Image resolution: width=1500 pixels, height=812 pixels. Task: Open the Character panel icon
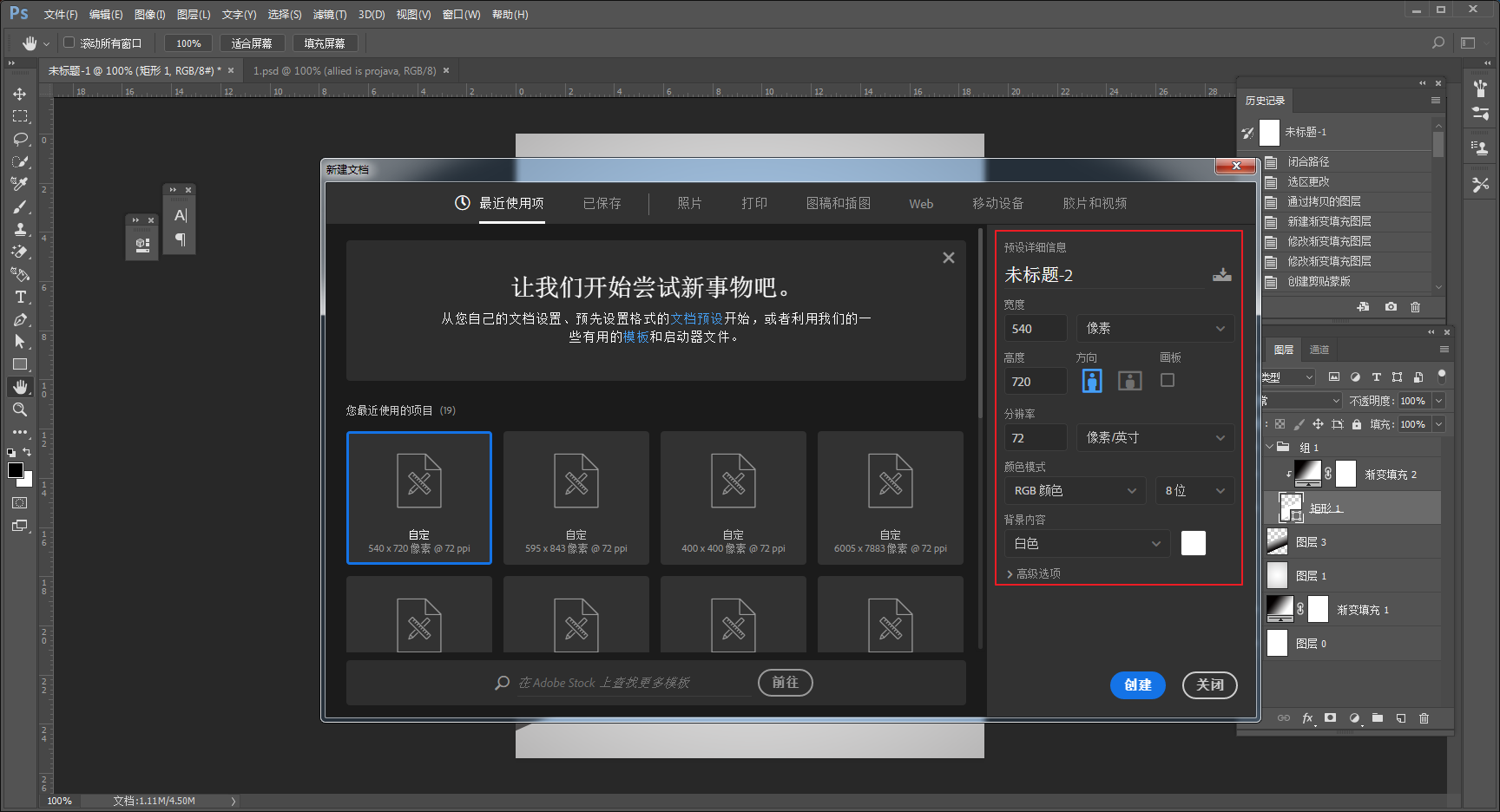181,215
